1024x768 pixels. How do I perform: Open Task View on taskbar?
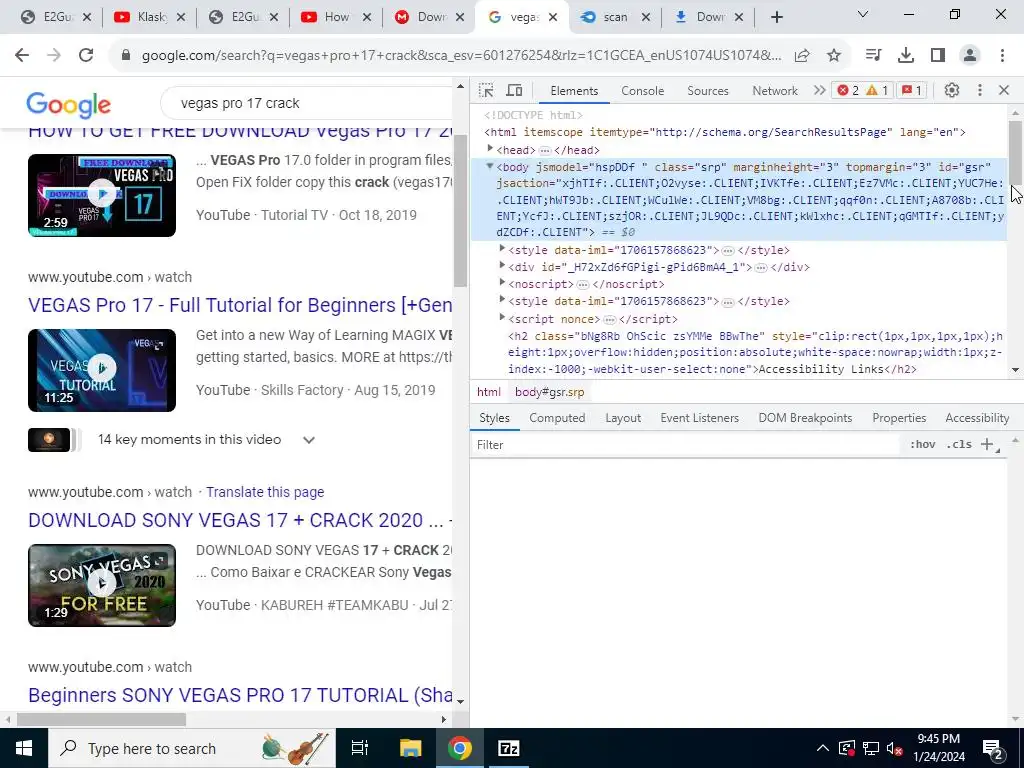pyautogui.click(x=360, y=748)
